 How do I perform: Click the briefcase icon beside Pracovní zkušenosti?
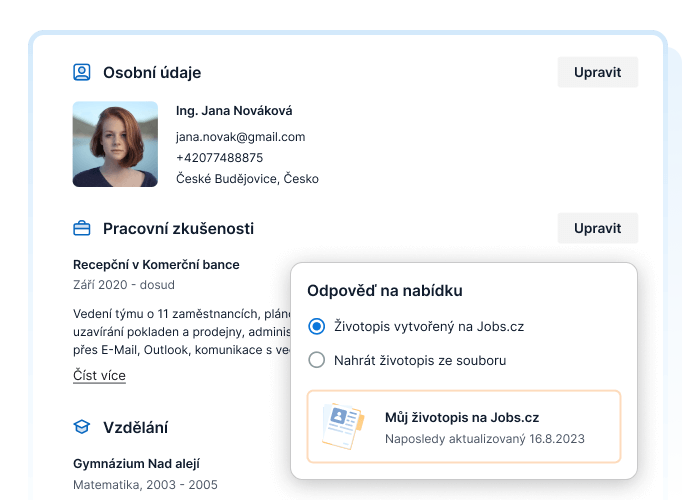82,228
